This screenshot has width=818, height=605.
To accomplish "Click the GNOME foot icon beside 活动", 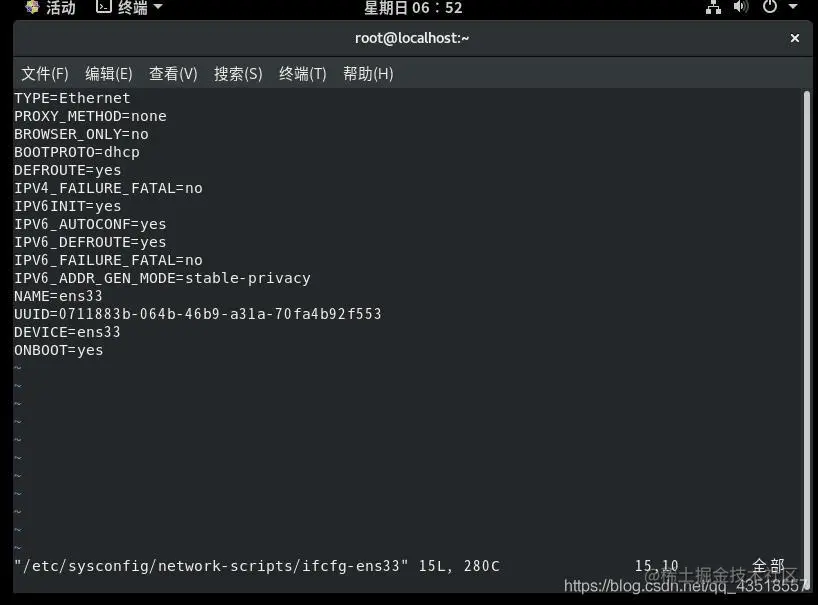I will [x=32, y=7].
